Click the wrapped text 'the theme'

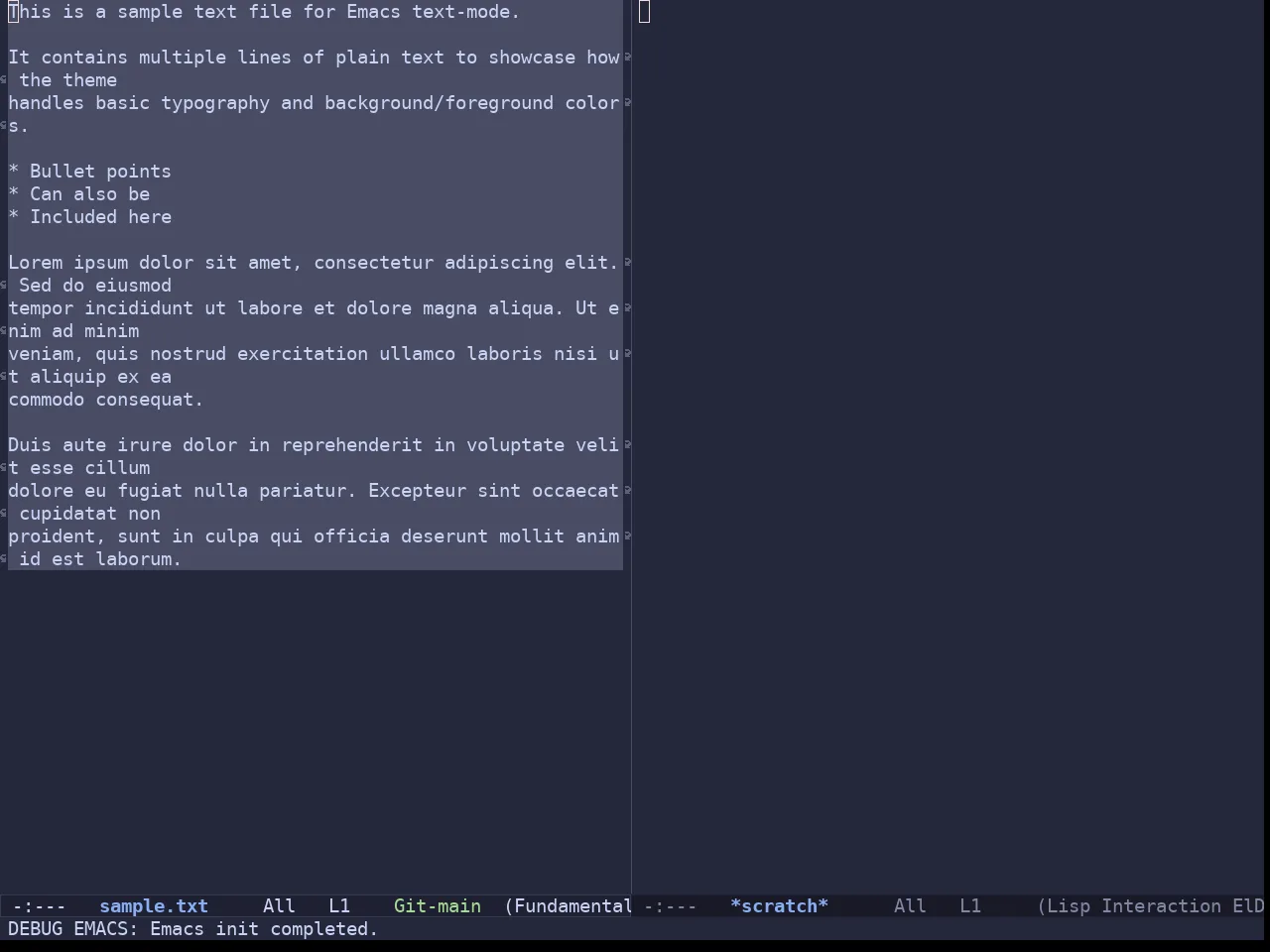(x=67, y=80)
